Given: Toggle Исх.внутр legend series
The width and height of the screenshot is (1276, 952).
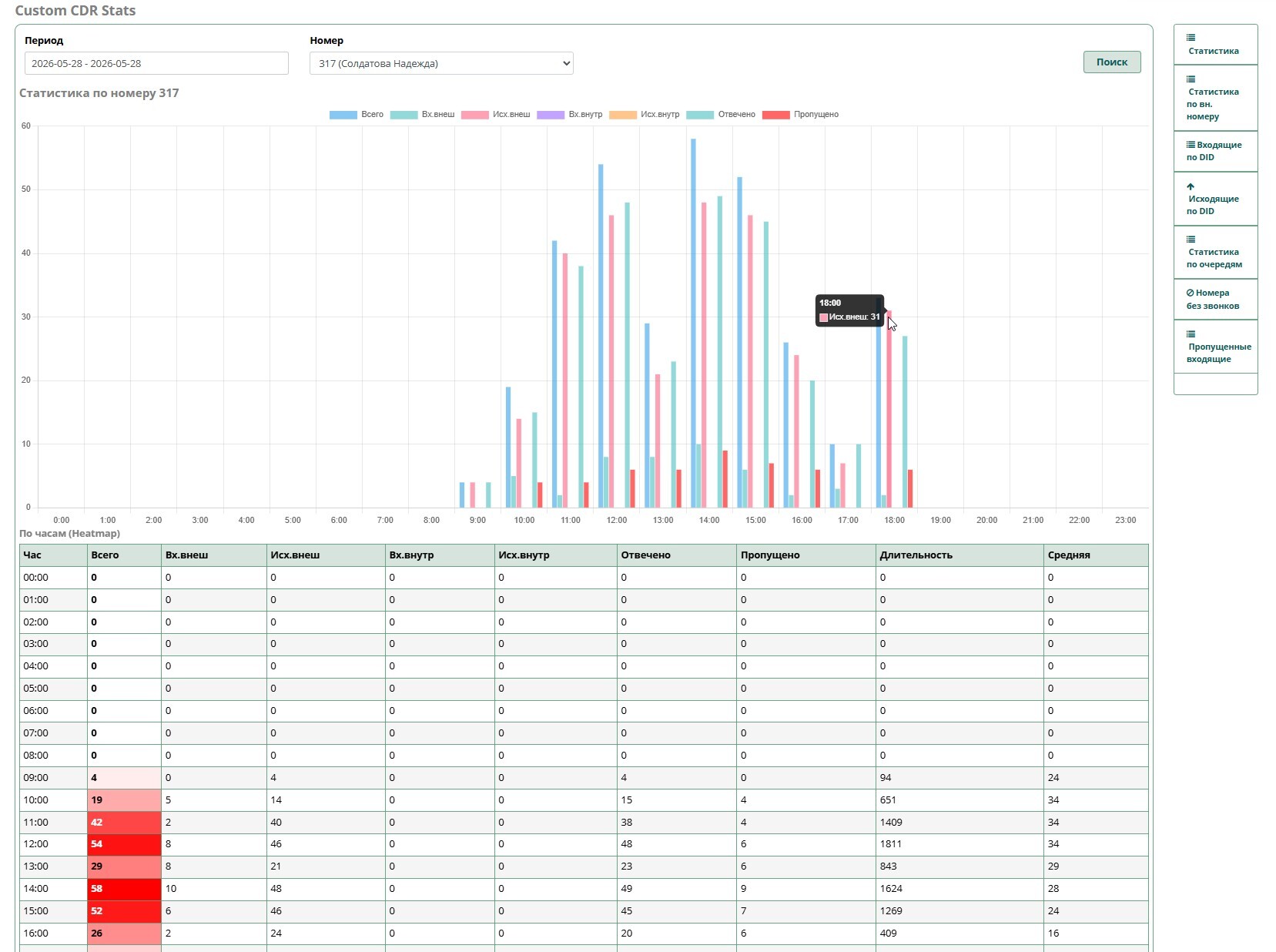Looking at the screenshot, I should 645,115.
